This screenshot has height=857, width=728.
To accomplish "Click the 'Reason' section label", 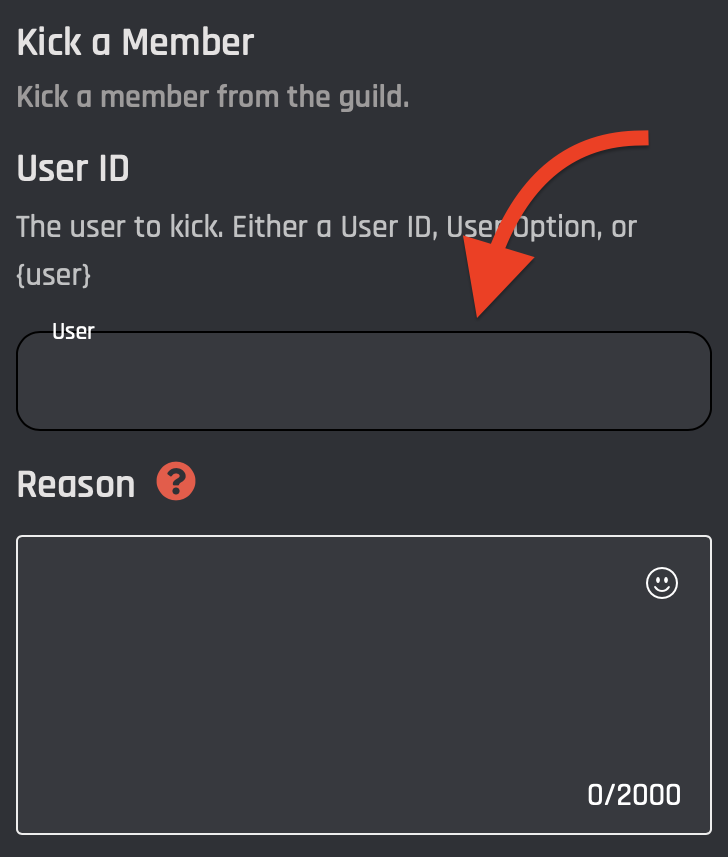I will [76, 485].
